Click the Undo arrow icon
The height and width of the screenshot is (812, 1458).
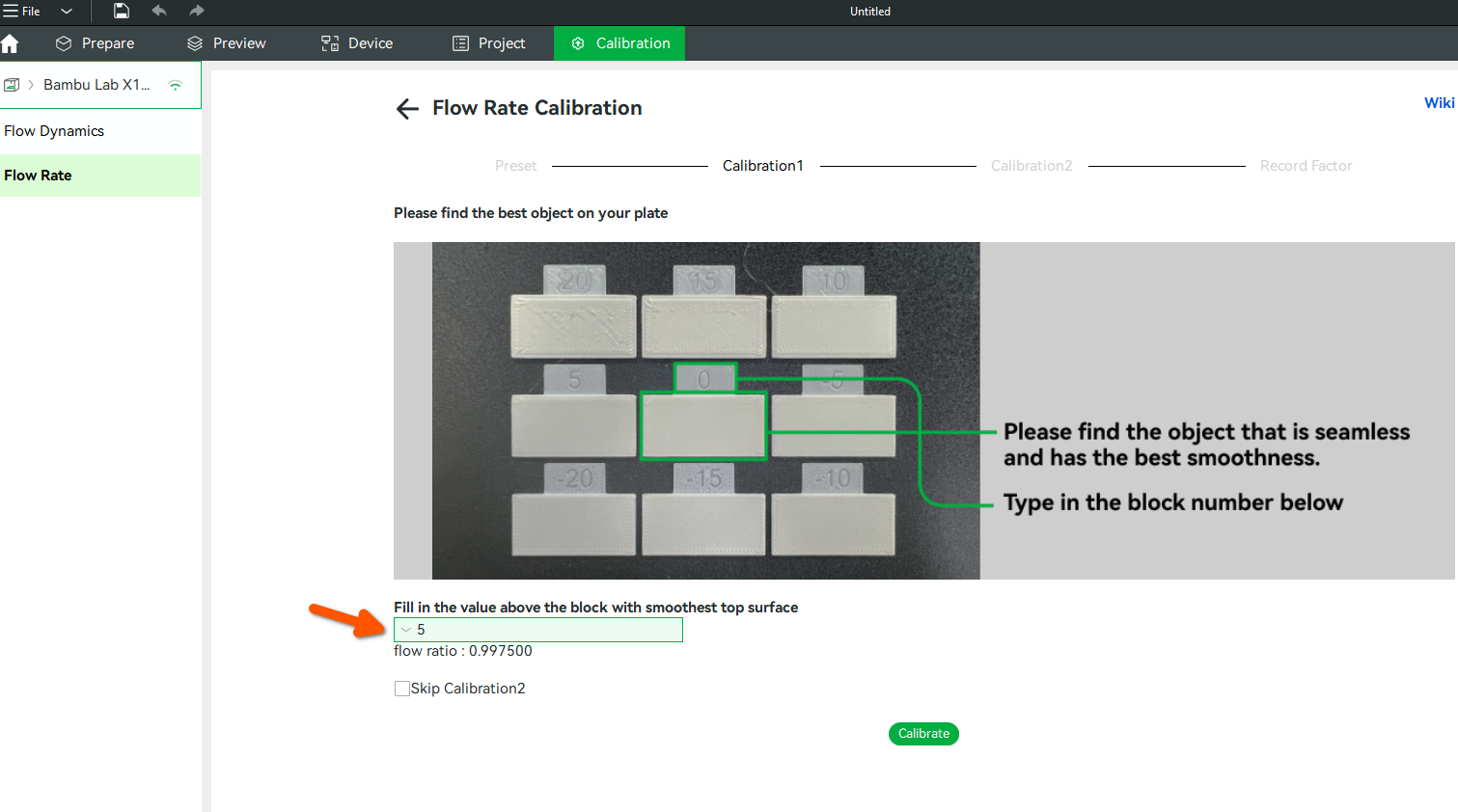pos(159,12)
